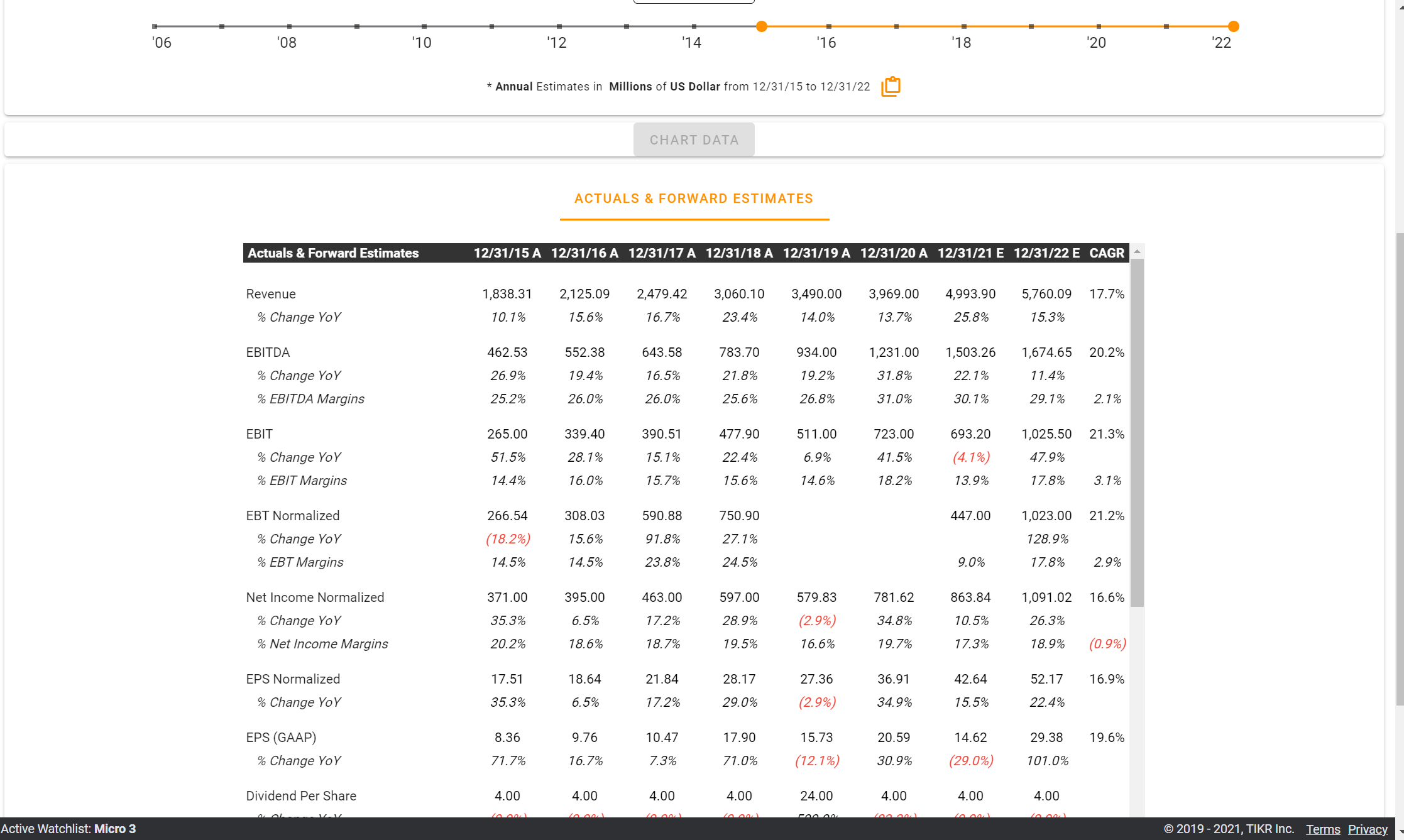Open the Privacy page link
The image size is (1404, 840).
(1367, 829)
